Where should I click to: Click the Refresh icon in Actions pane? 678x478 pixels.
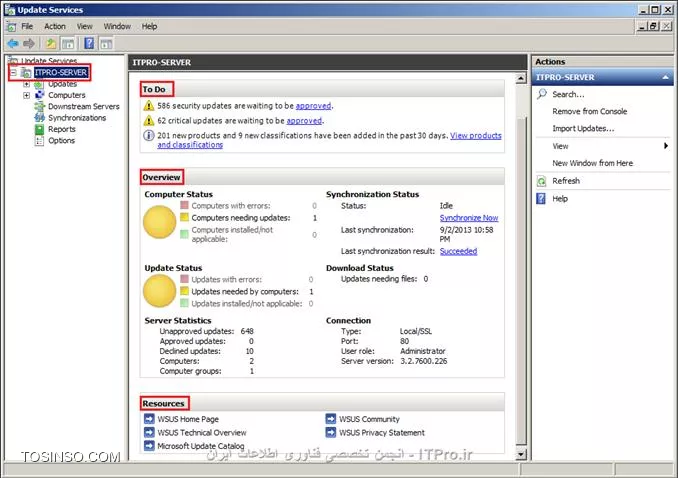point(541,181)
